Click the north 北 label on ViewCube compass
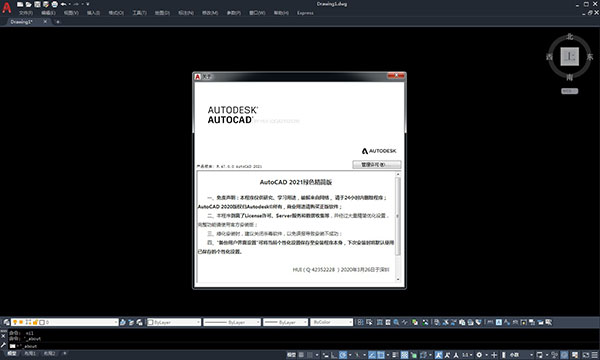 [x=570, y=36]
